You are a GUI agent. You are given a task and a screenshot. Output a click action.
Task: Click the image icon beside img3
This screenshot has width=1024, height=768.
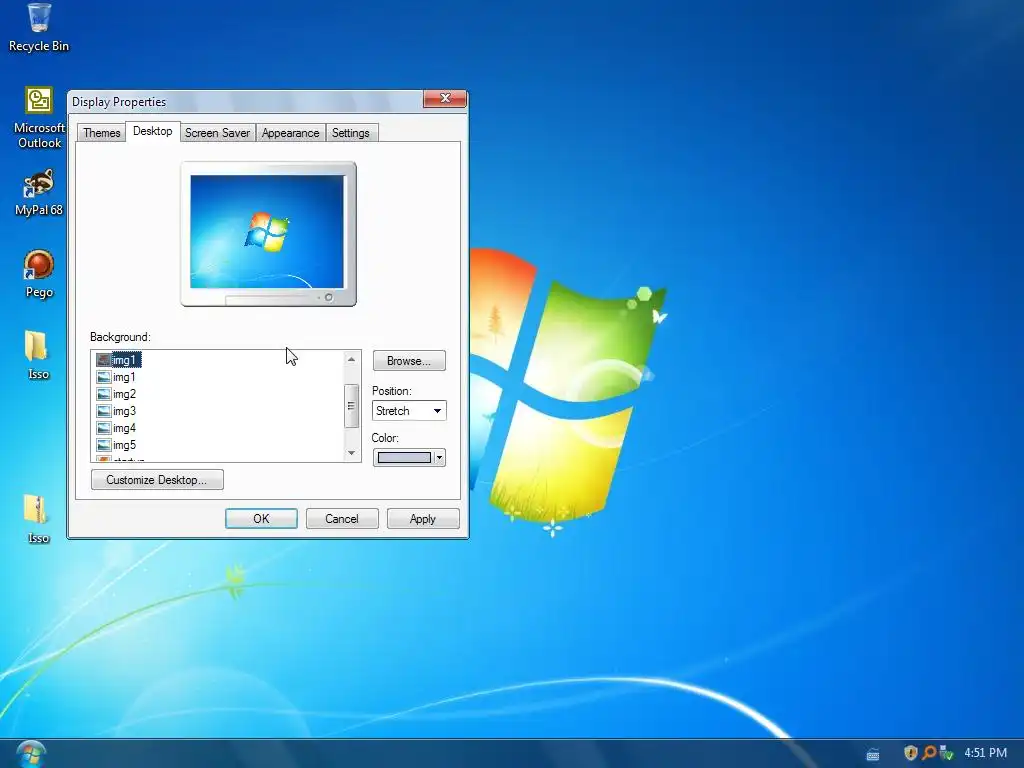tap(103, 411)
